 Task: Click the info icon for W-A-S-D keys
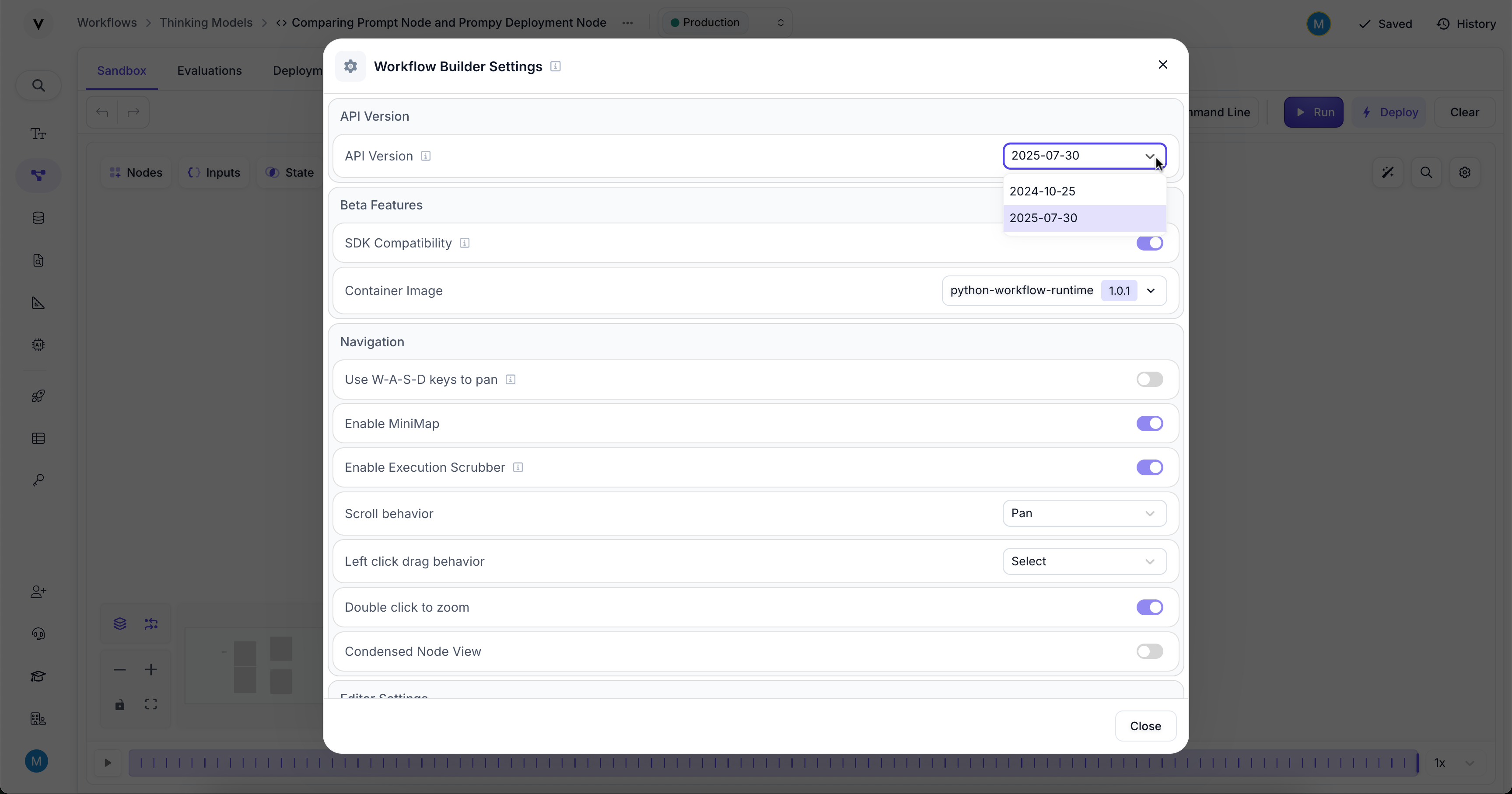510,380
